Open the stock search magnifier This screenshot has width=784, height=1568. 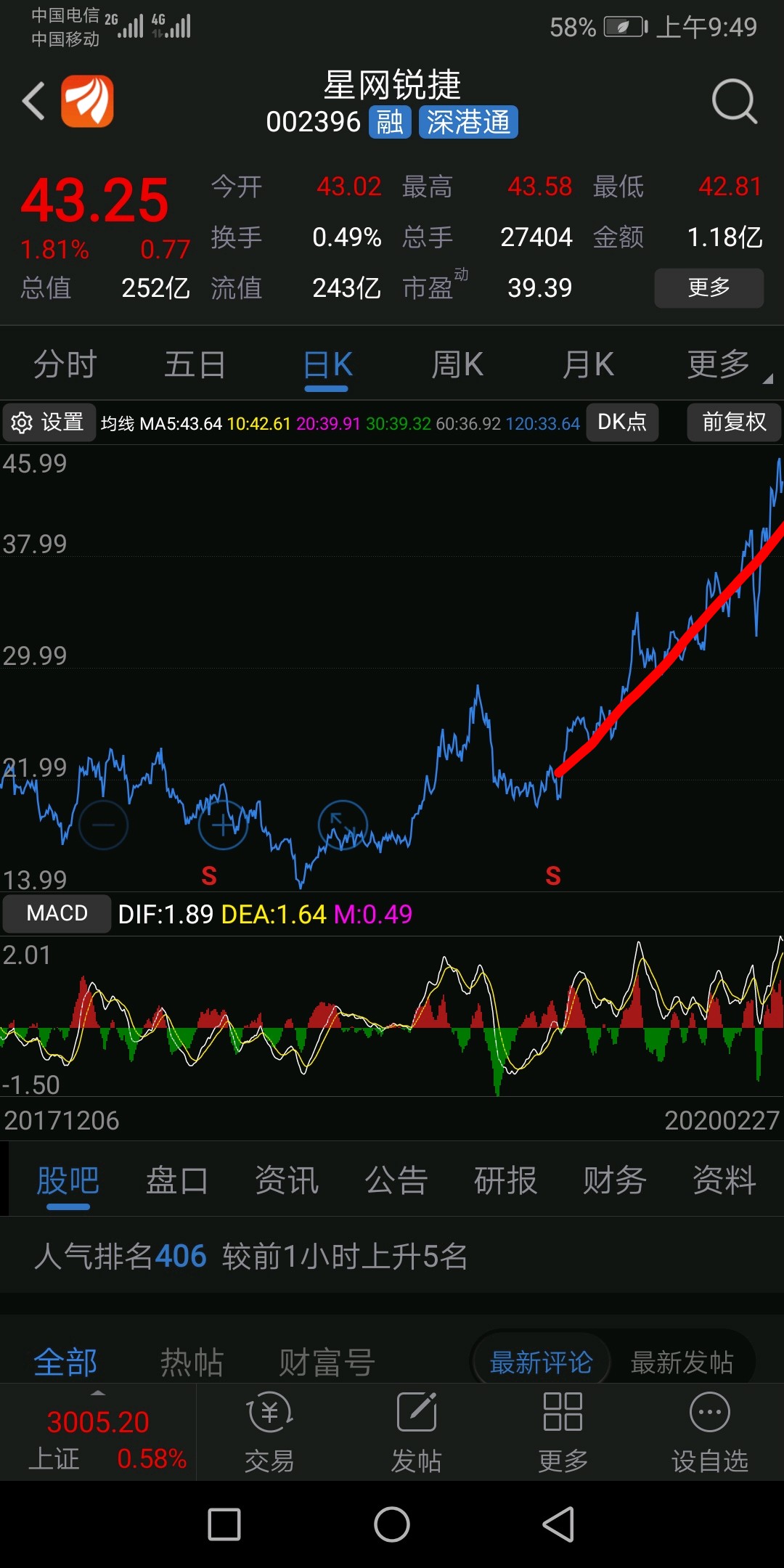[734, 101]
